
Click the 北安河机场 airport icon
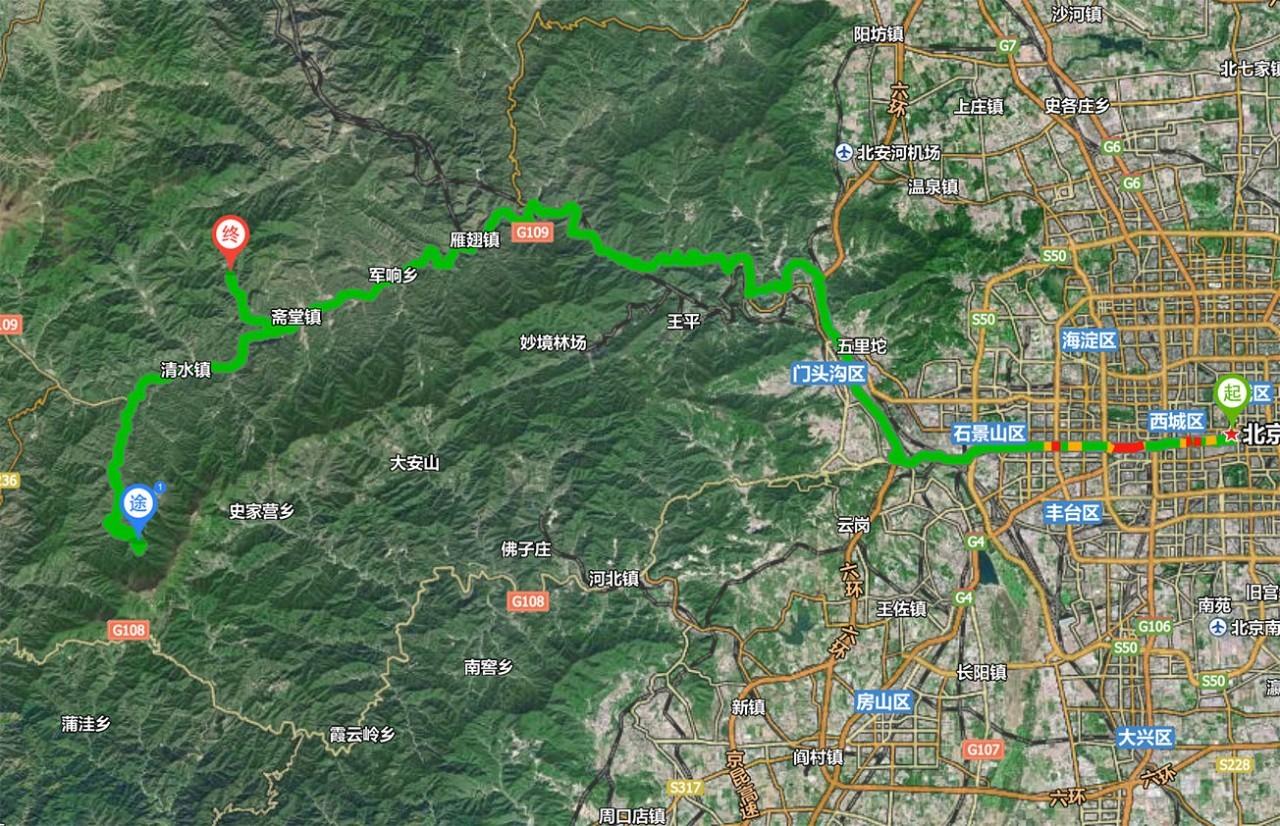tap(847, 153)
